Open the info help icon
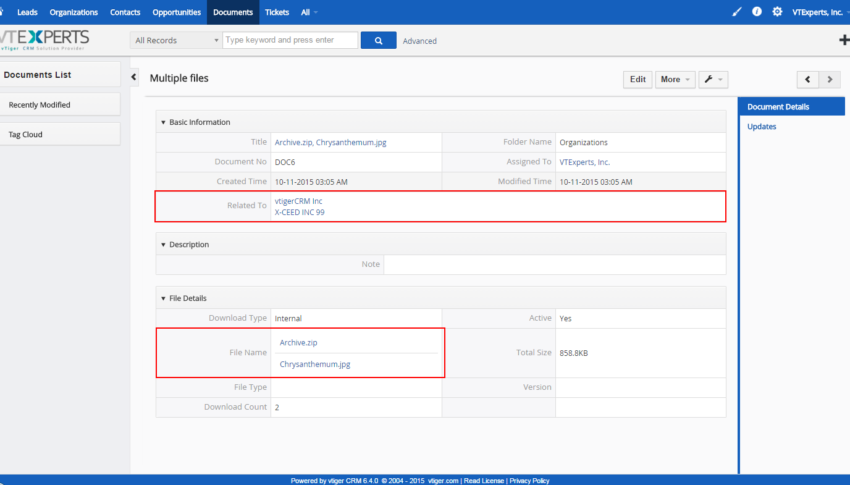The width and height of the screenshot is (850, 485). coord(757,11)
